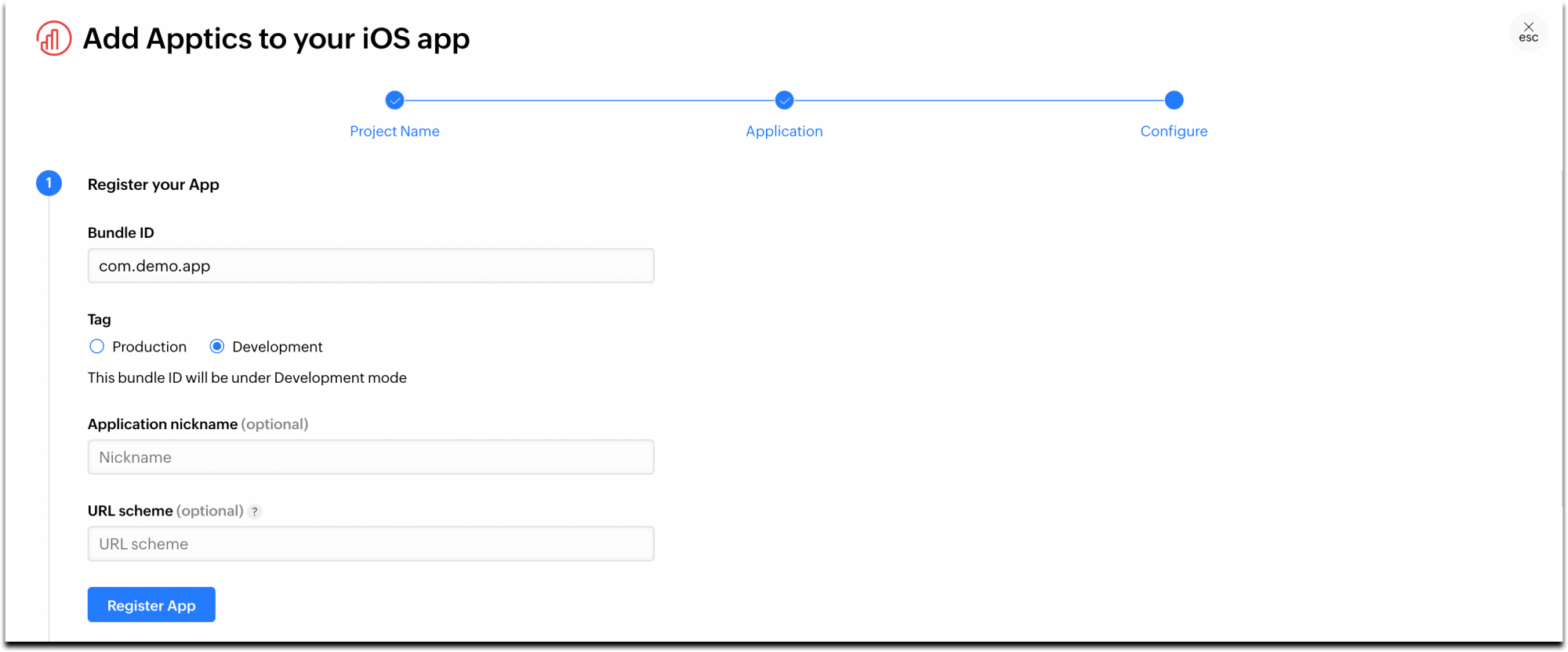This screenshot has width=1568, height=652.
Task: Go to the Project Name step
Action: (394, 131)
